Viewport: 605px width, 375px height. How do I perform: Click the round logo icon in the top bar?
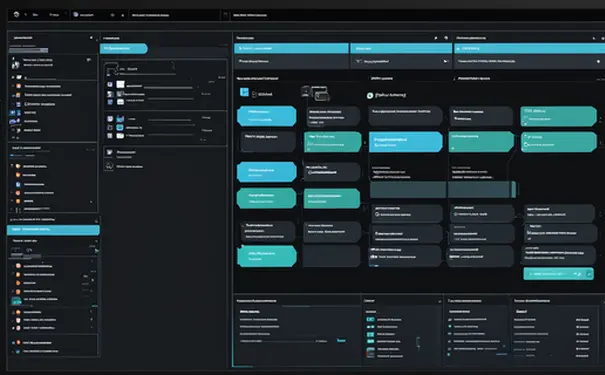(16, 15)
